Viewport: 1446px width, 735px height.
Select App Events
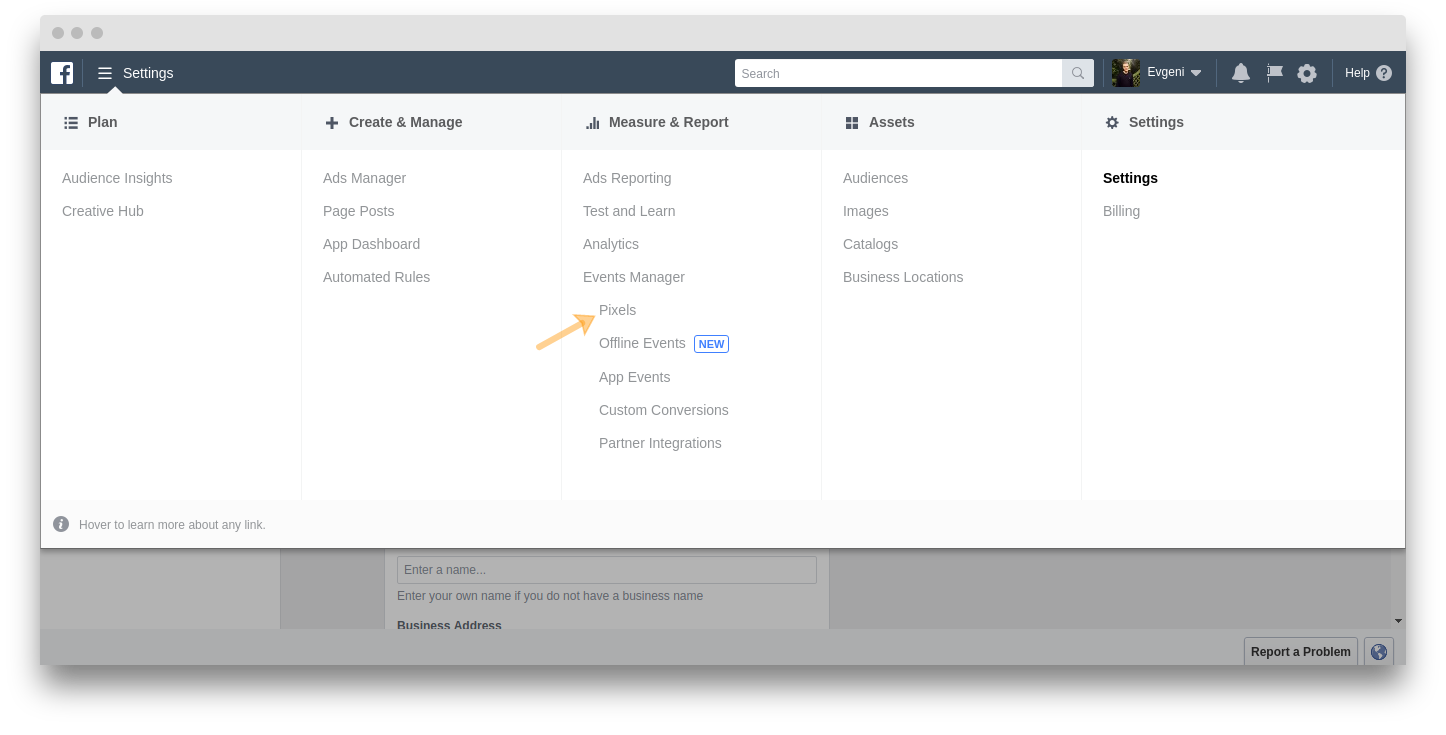point(634,377)
